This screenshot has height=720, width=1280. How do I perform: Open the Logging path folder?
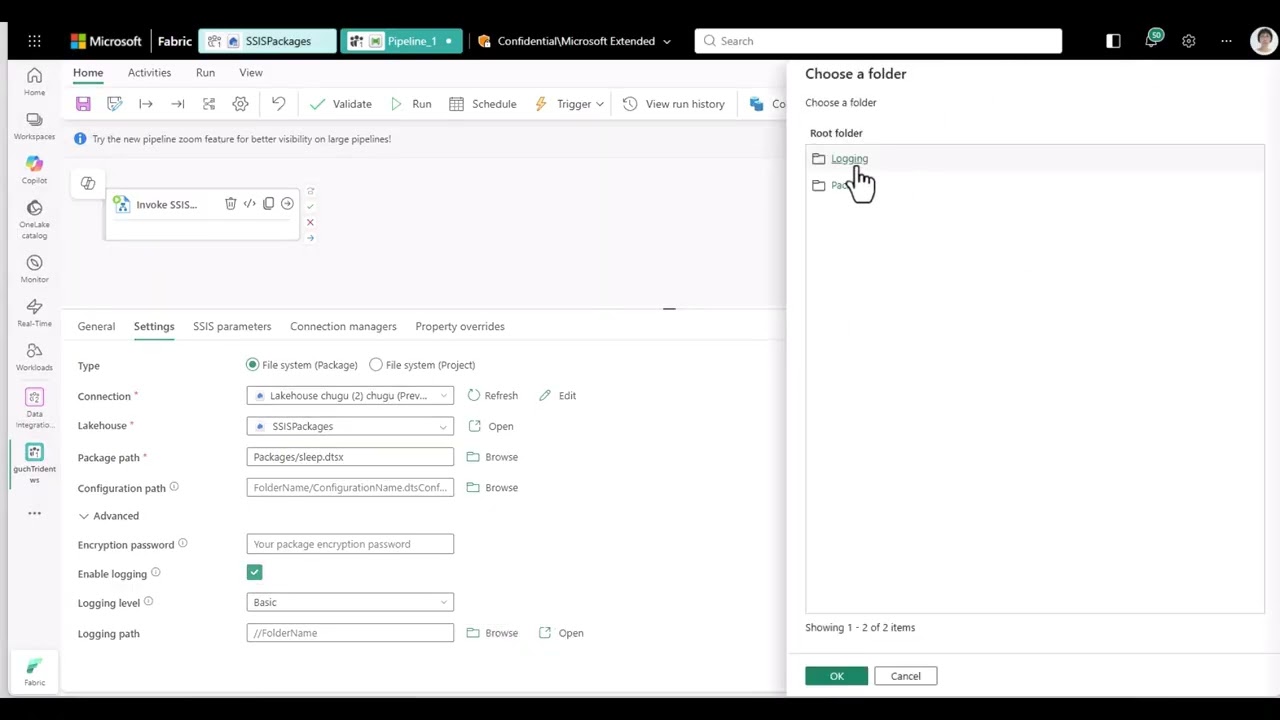pyautogui.click(x=561, y=633)
